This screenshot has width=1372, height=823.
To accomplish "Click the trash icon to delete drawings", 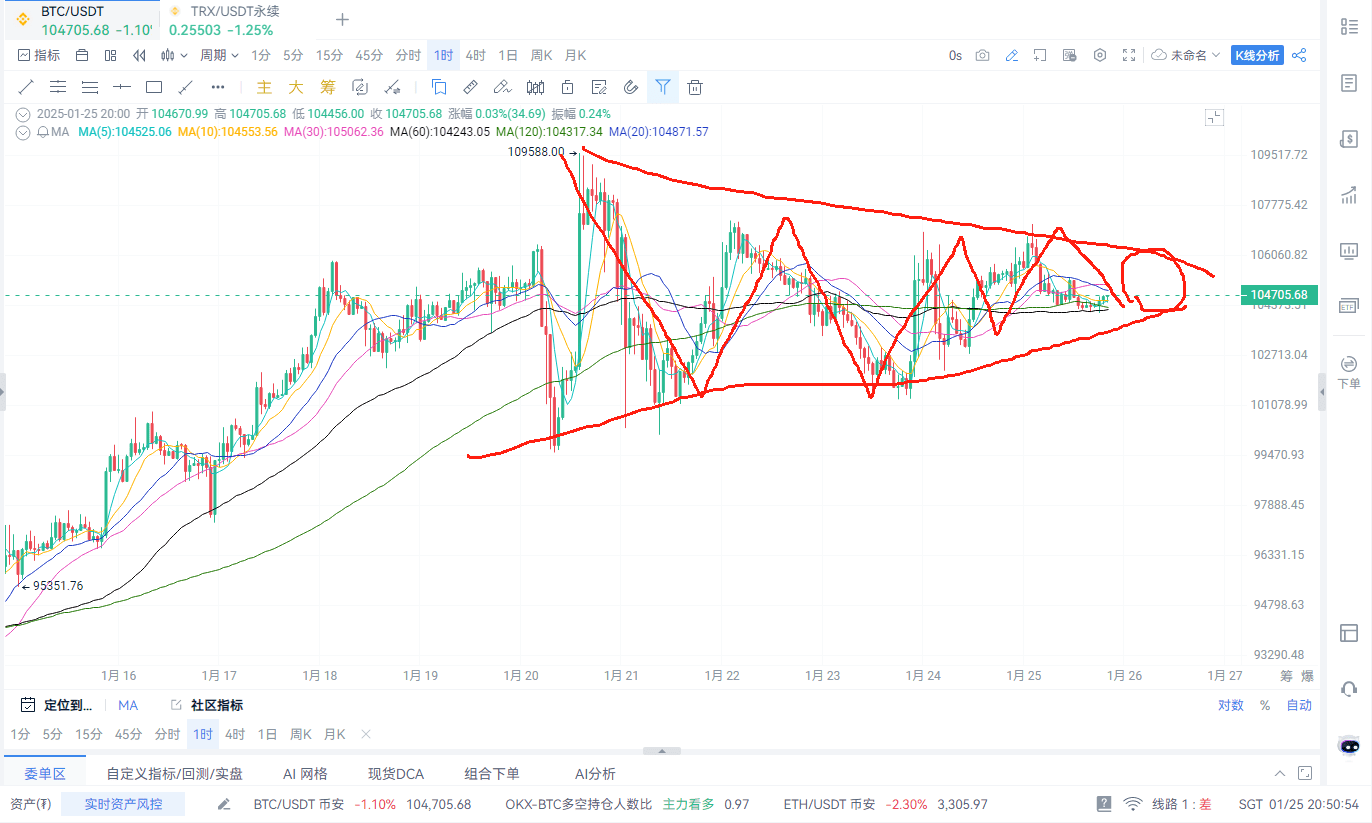I will pyautogui.click(x=695, y=87).
